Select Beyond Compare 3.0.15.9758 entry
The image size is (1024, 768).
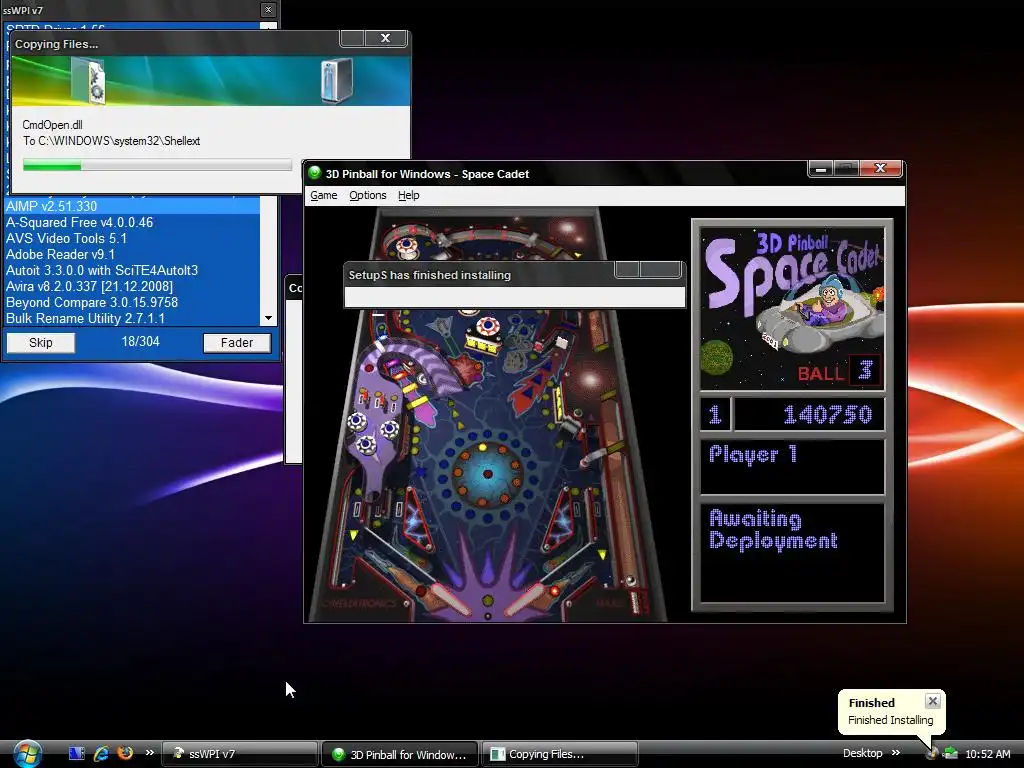pos(133,302)
